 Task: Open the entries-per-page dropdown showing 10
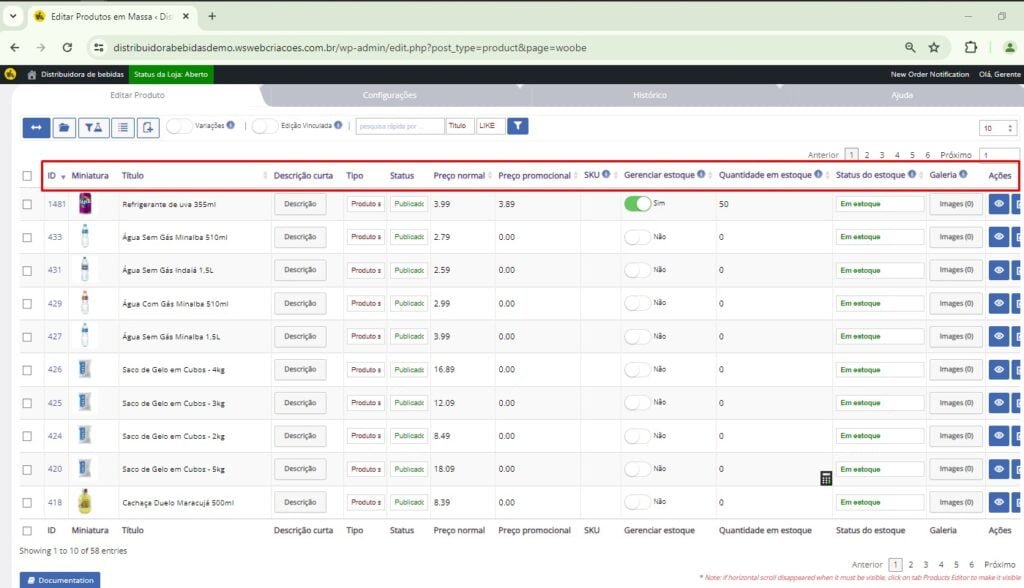[998, 128]
